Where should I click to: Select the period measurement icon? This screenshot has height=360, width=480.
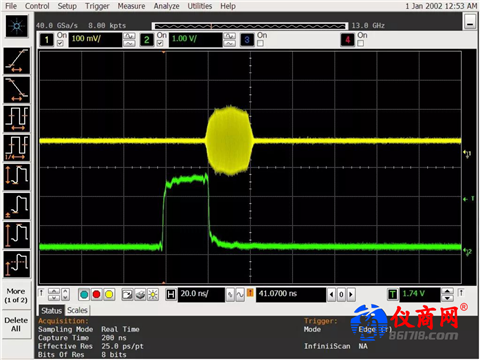coord(17,119)
